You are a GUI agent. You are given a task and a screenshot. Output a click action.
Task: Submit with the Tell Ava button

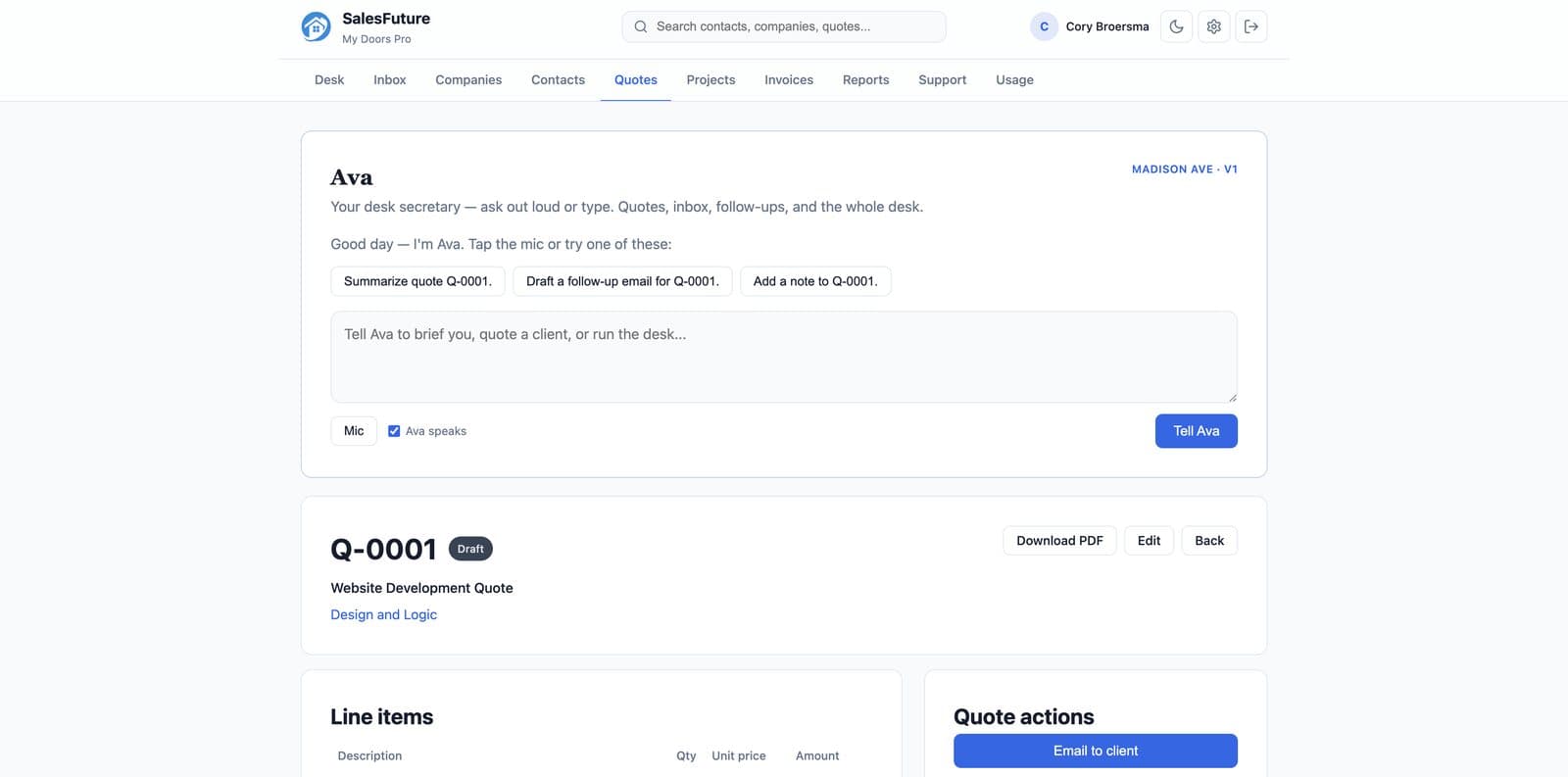(x=1196, y=431)
